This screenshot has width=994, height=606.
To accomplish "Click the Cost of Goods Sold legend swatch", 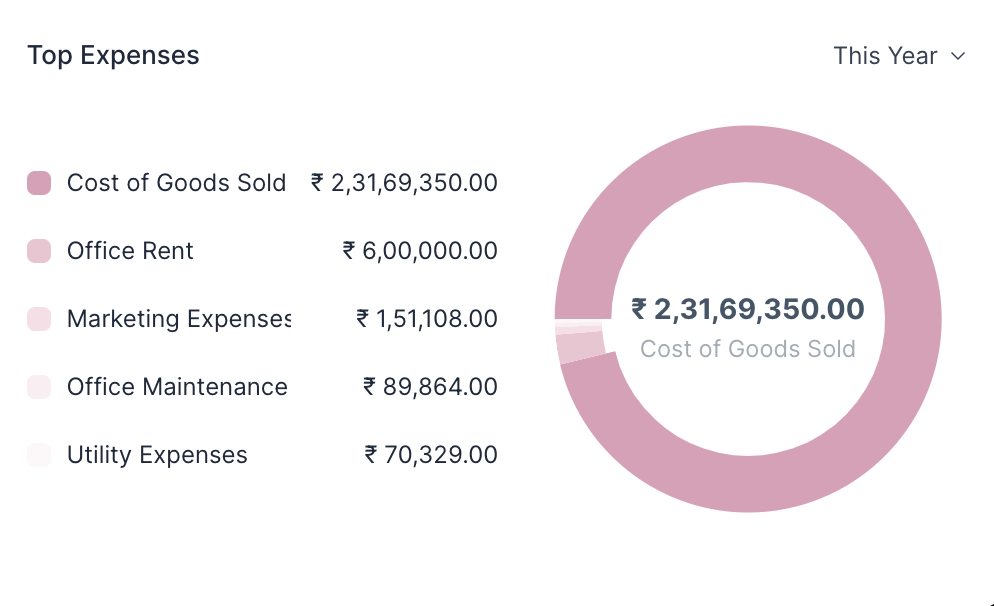I will point(39,183).
